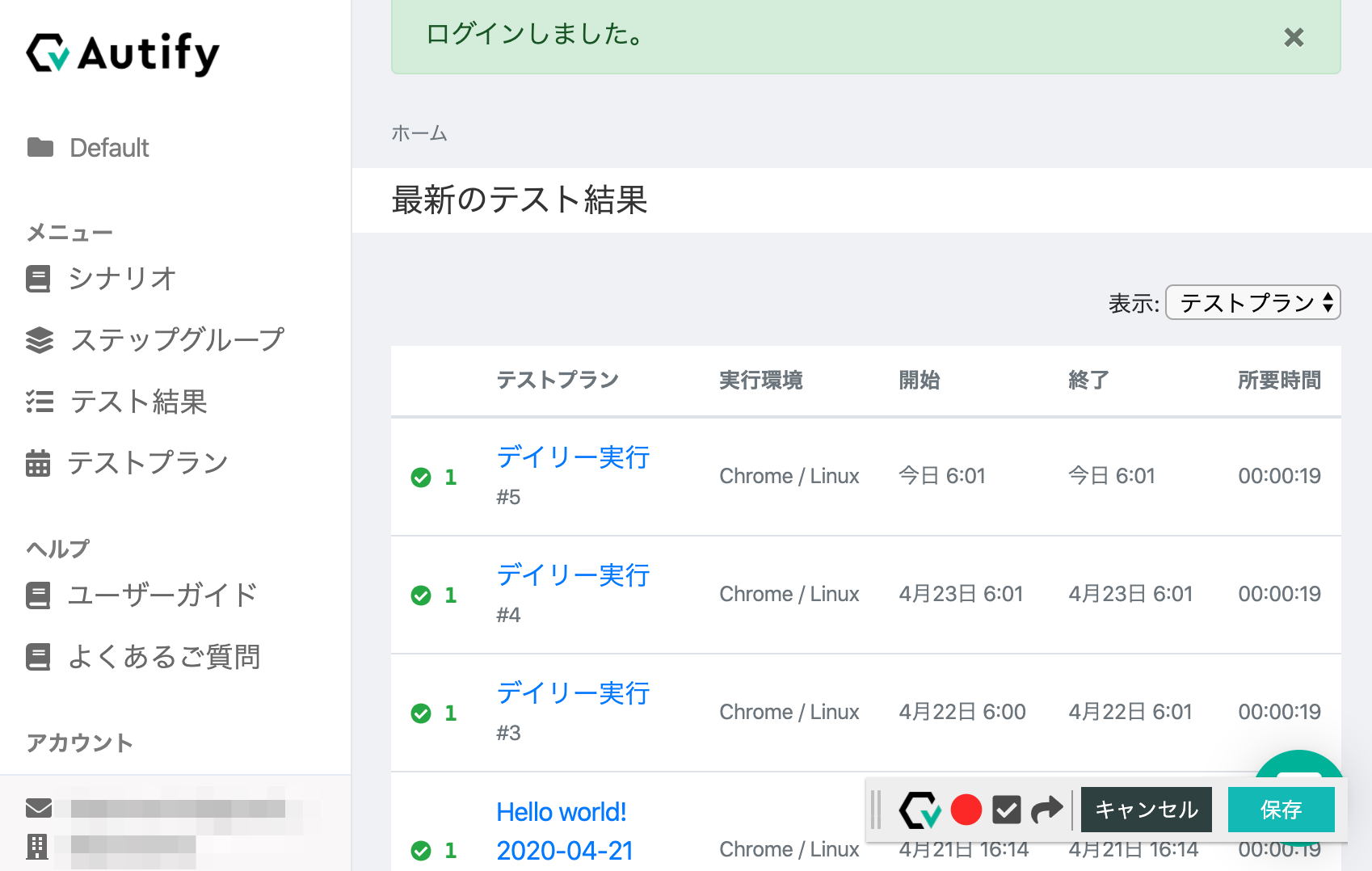Click the redo arrow icon in recorder toolbar
Image resolution: width=1372 pixels, height=871 pixels.
(x=1046, y=810)
